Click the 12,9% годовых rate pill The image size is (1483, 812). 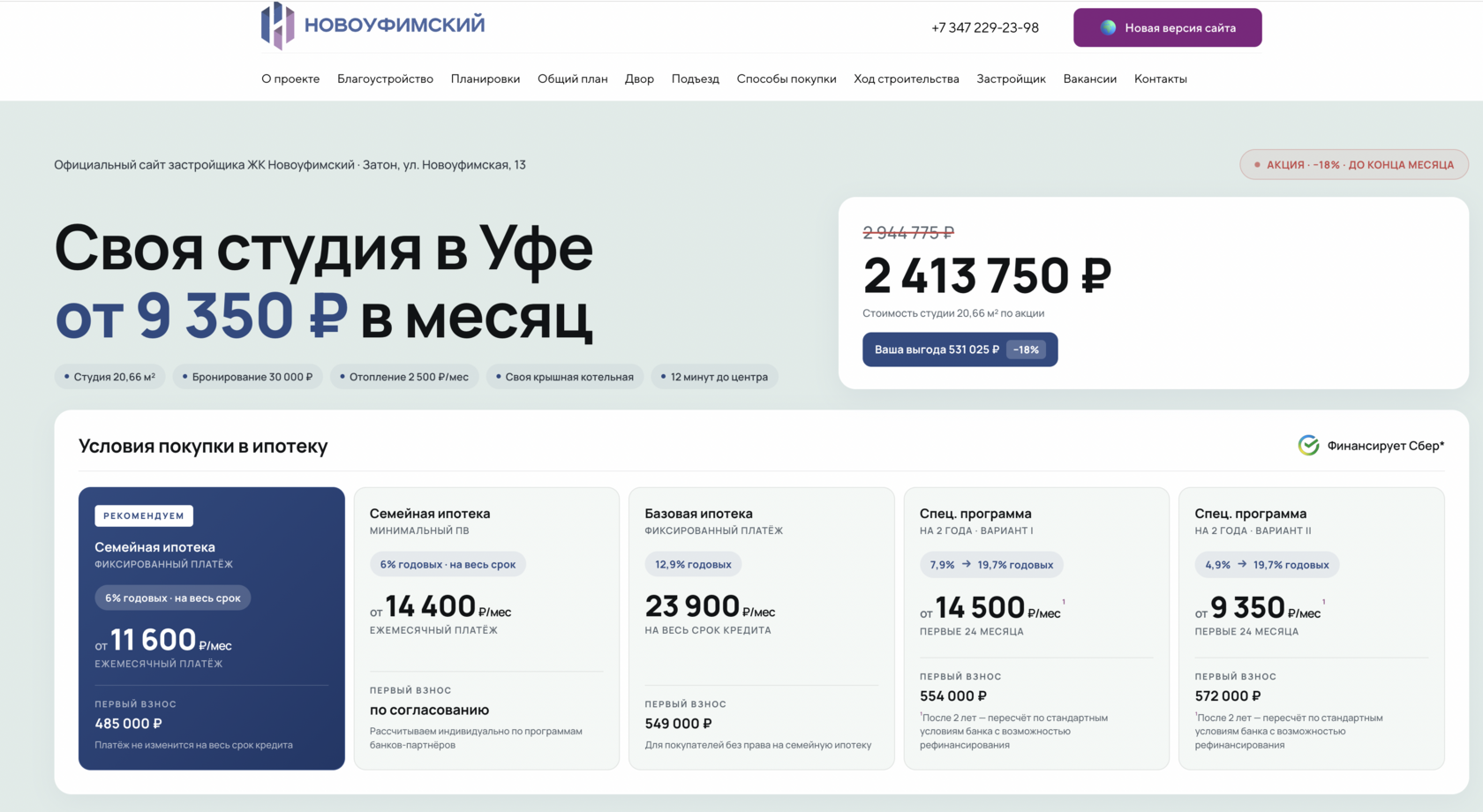point(693,564)
